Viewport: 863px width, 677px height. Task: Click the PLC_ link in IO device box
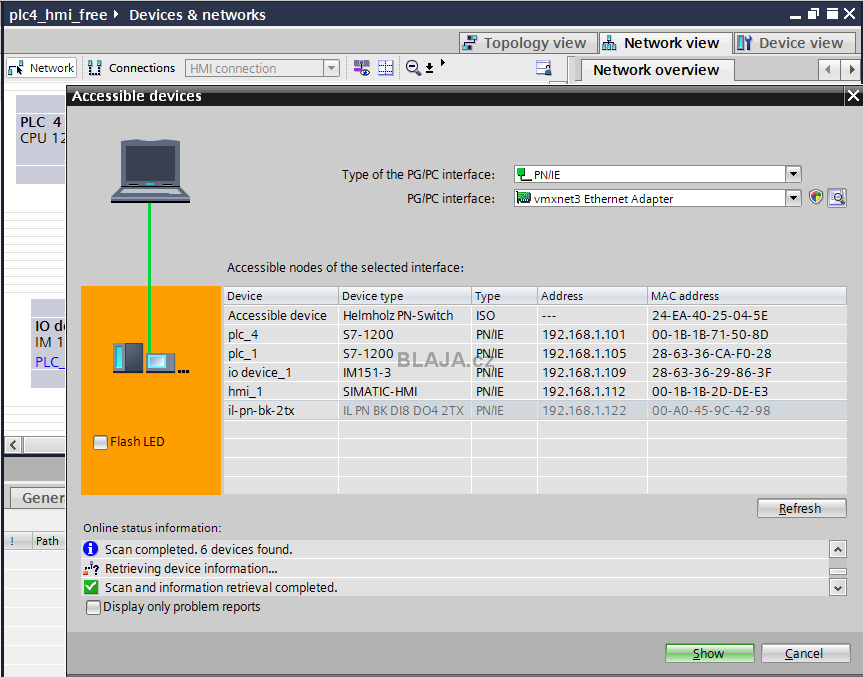click(50, 362)
